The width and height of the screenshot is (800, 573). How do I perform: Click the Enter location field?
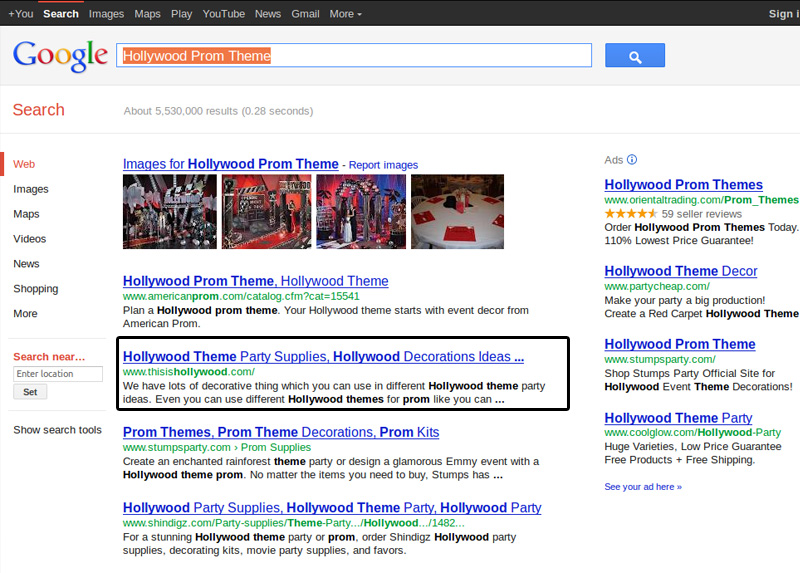click(58, 373)
